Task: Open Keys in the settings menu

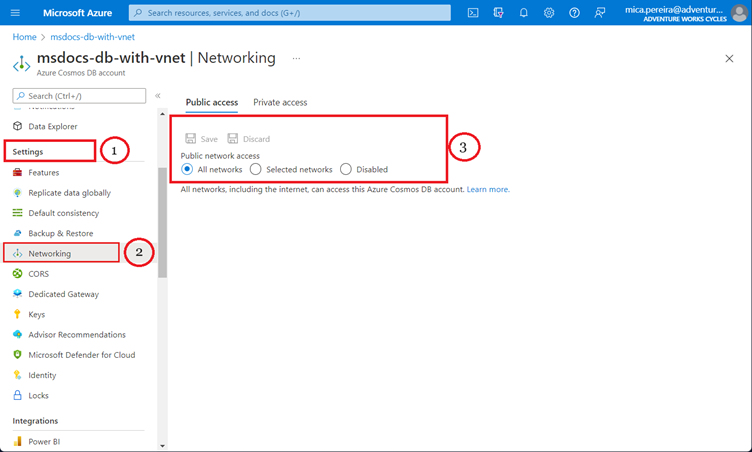Action: pos(36,314)
